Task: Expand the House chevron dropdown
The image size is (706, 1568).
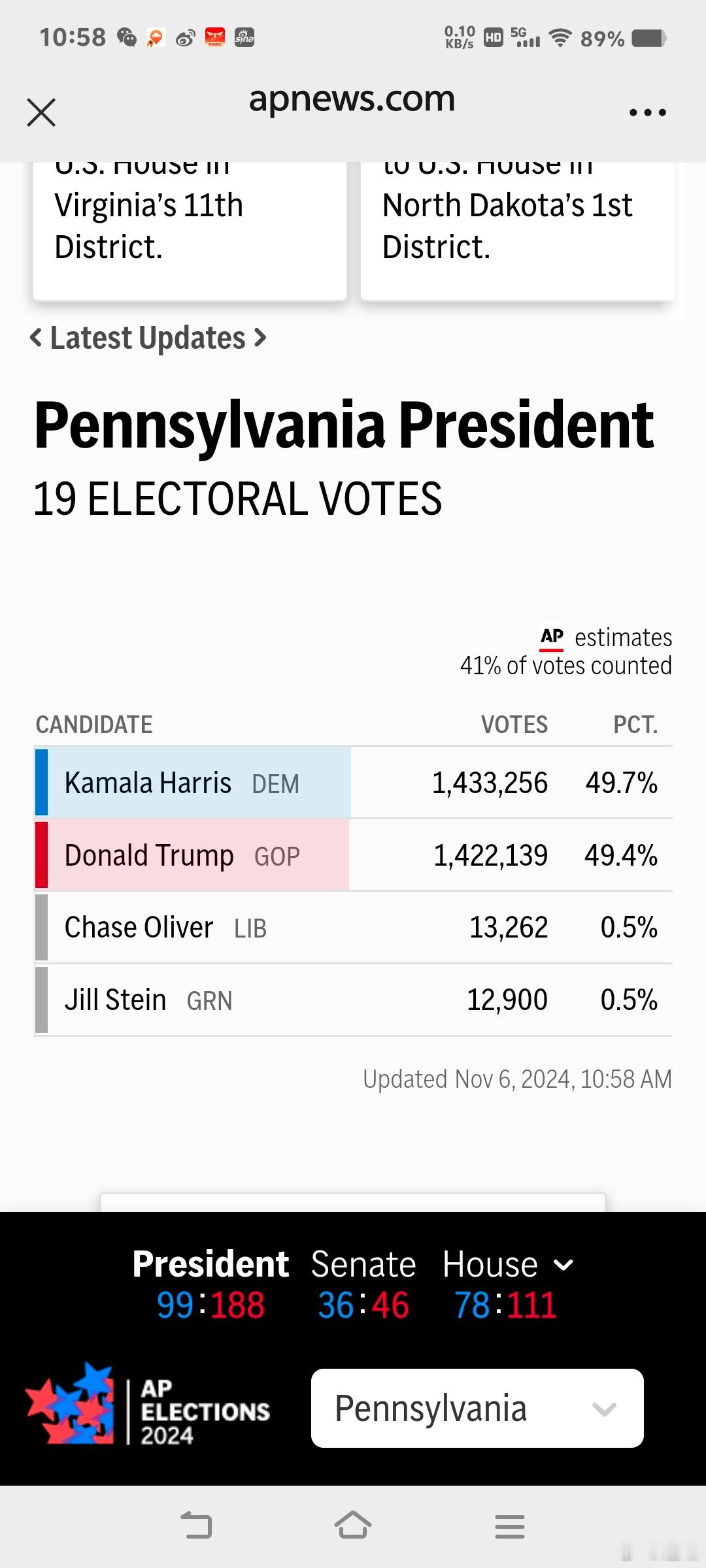Action: [x=563, y=1265]
